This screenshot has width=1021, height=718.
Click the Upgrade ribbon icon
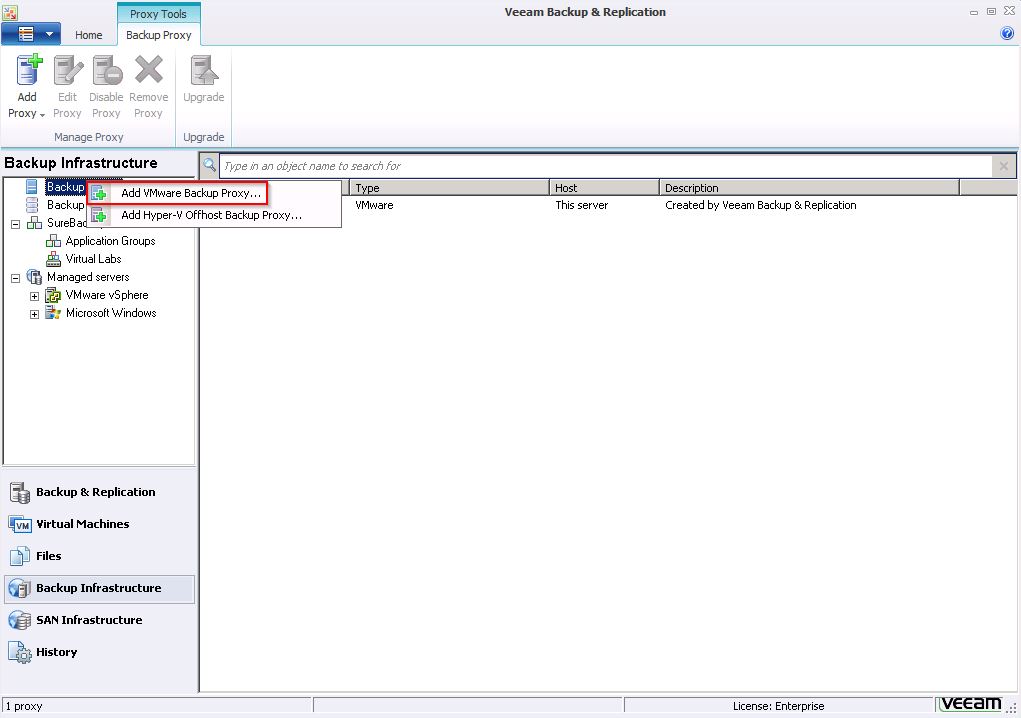204,70
